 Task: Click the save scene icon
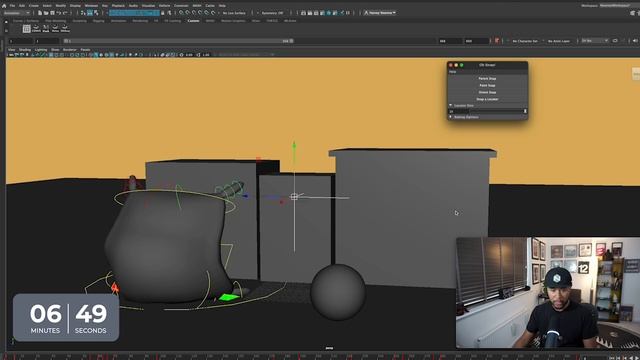[52, 13]
